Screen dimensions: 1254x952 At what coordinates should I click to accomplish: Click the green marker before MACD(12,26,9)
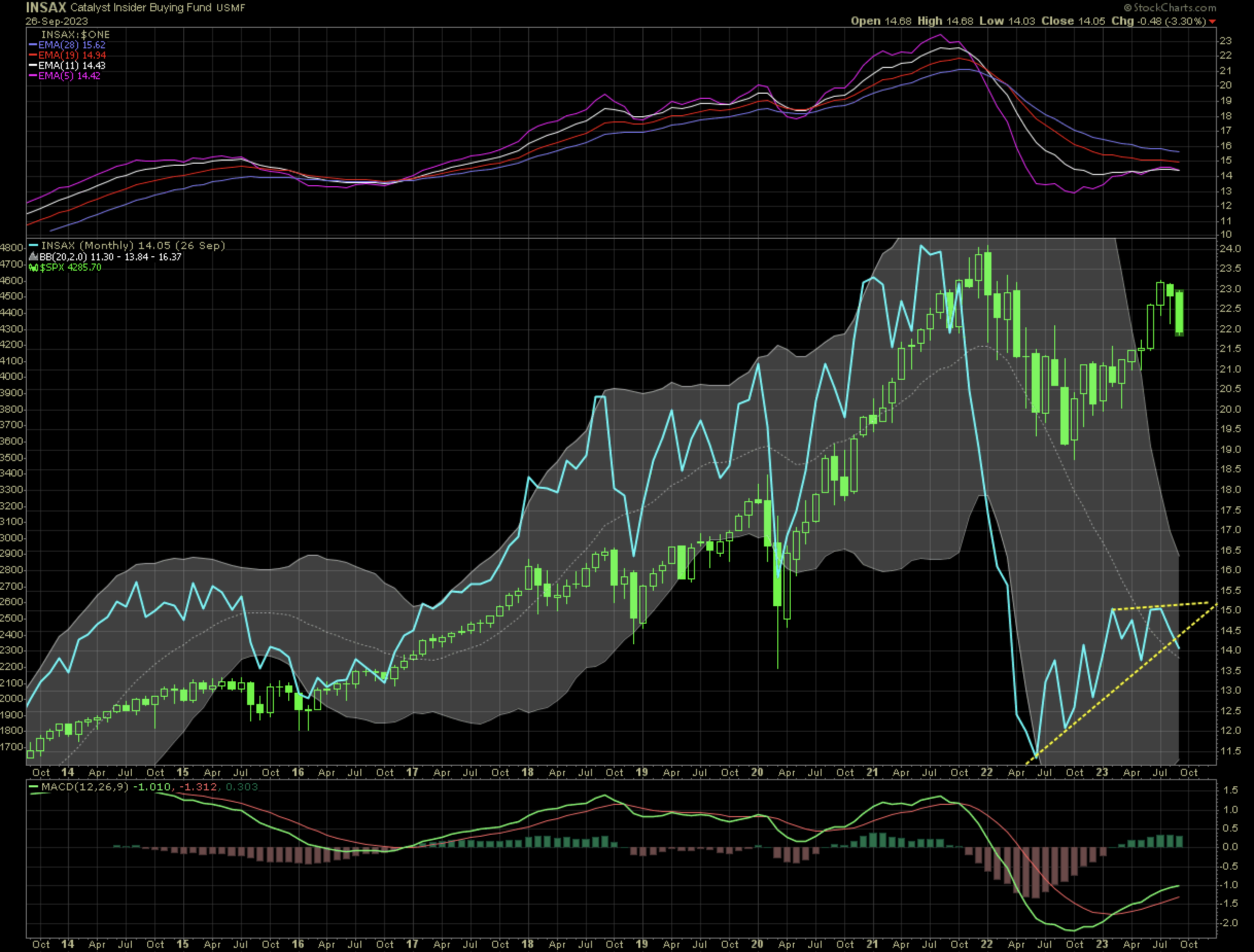pos(33,787)
